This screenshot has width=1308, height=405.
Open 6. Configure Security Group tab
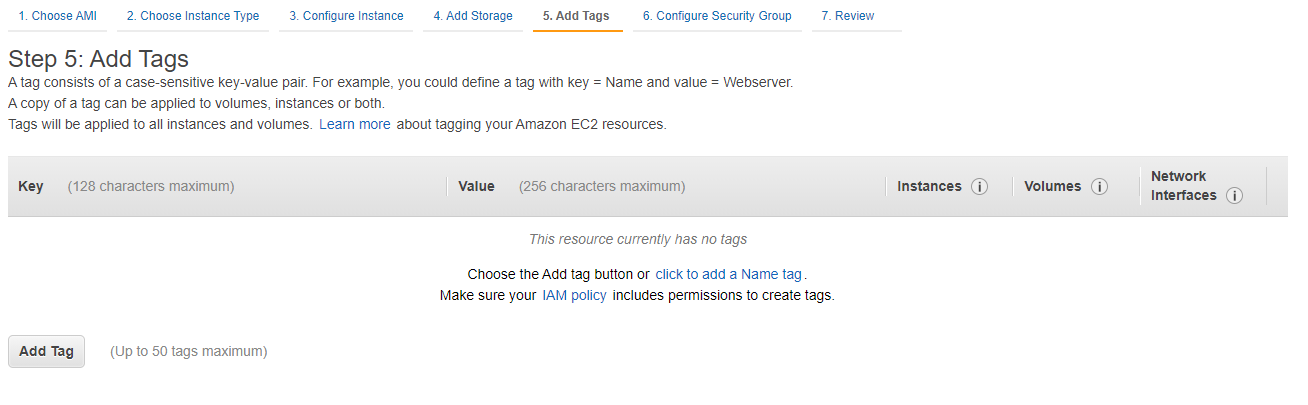coord(717,16)
